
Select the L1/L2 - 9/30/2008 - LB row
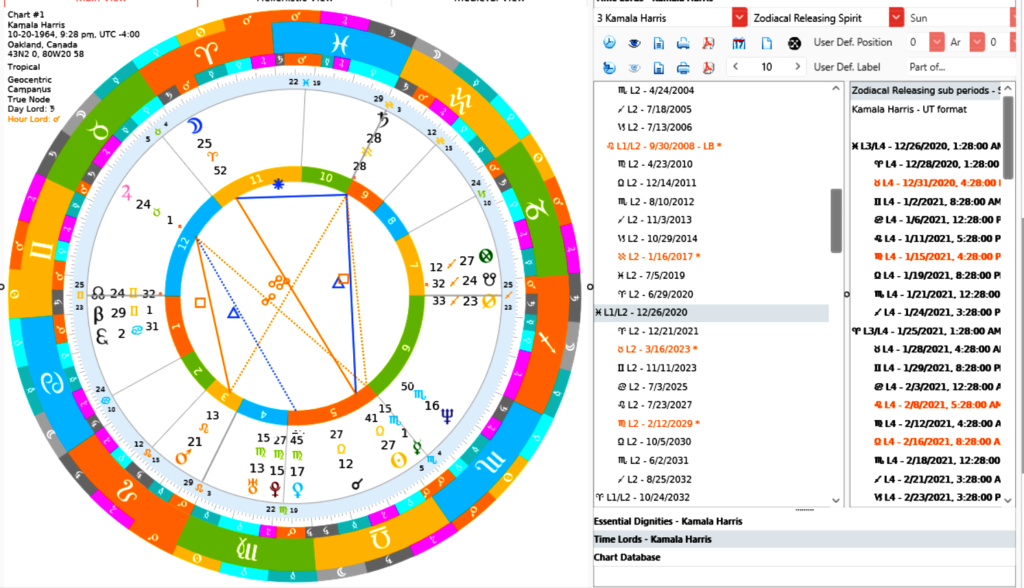point(665,146)
